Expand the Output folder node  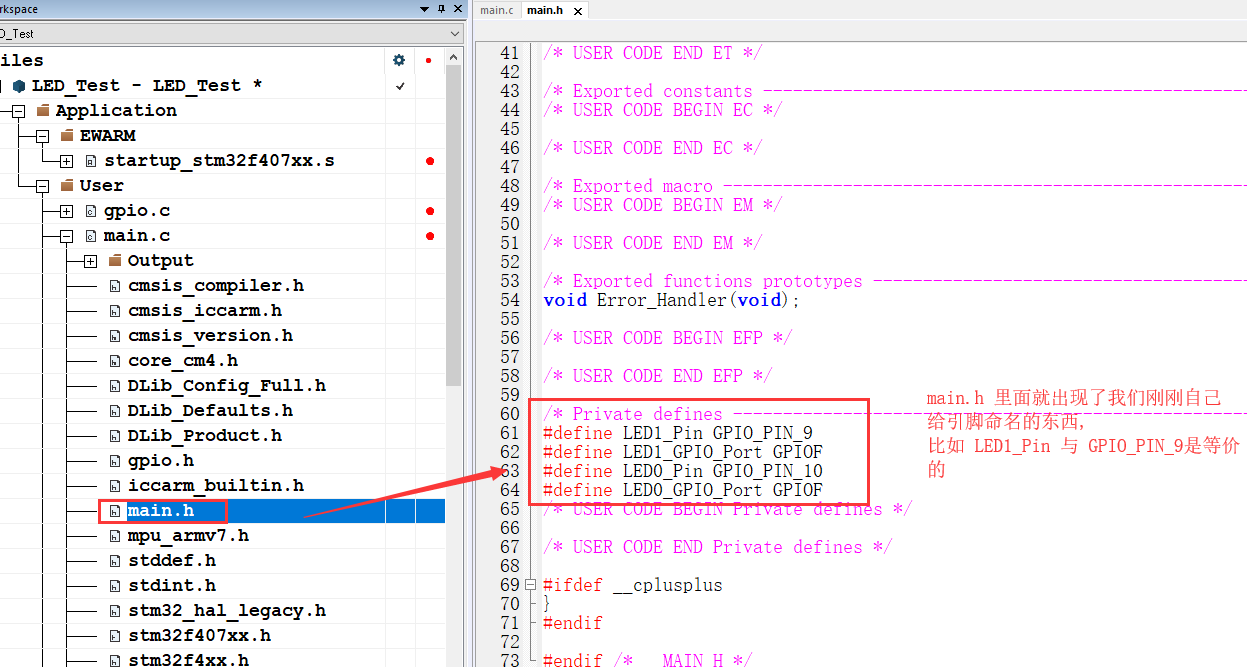point(90,261)
